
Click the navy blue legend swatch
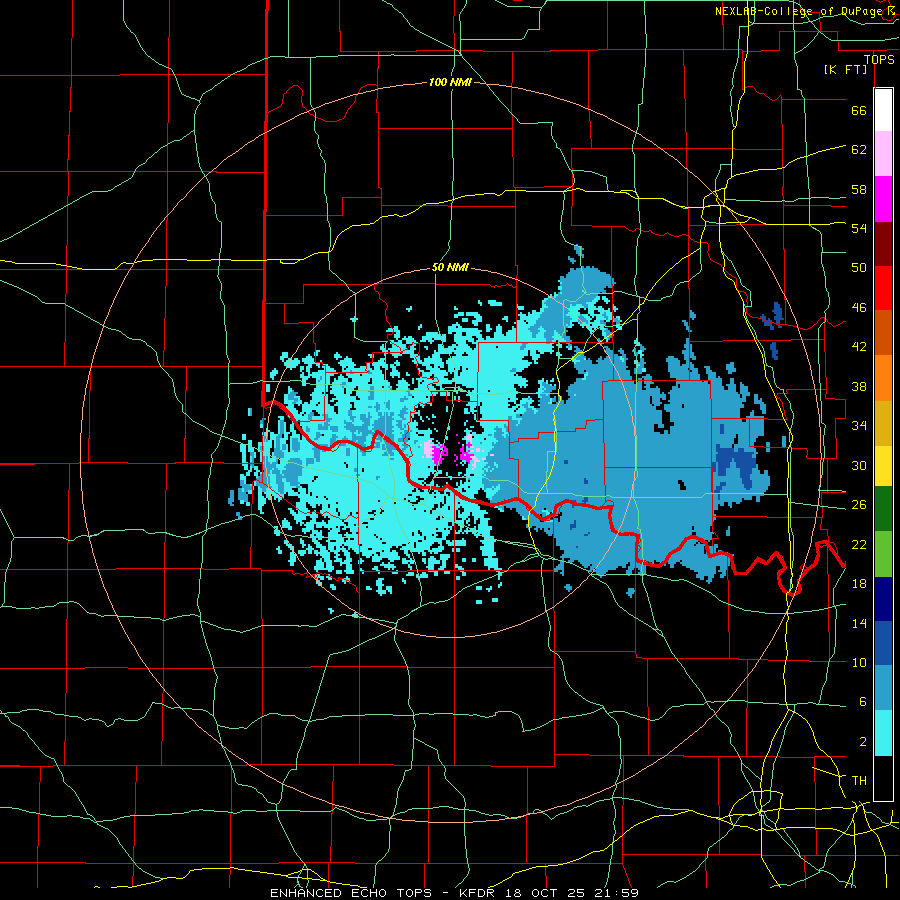tap(883, 599)
